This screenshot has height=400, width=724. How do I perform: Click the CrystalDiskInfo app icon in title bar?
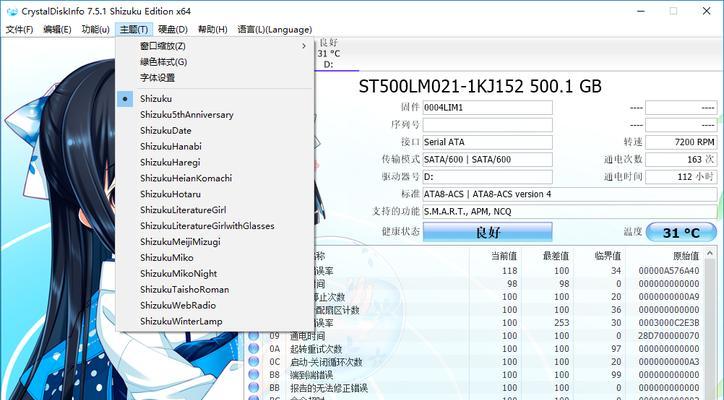coord(11,11)
